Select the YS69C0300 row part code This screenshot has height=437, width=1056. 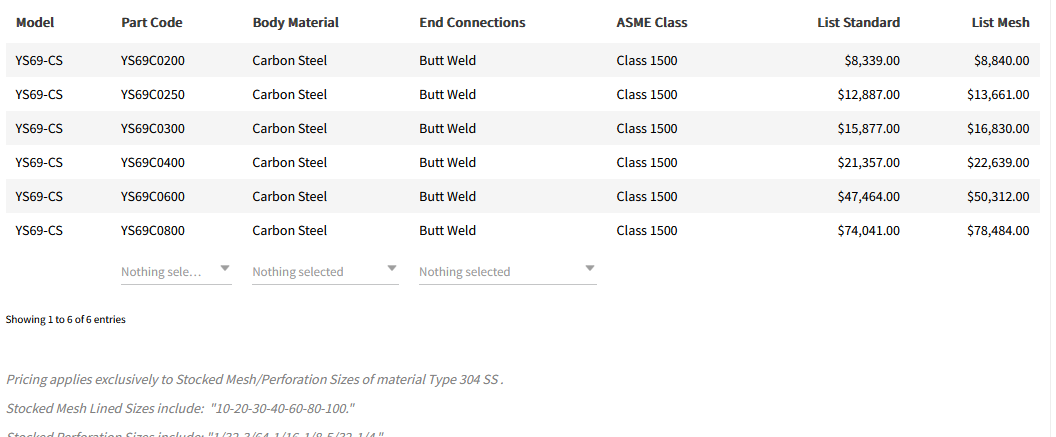click(152, 128)
